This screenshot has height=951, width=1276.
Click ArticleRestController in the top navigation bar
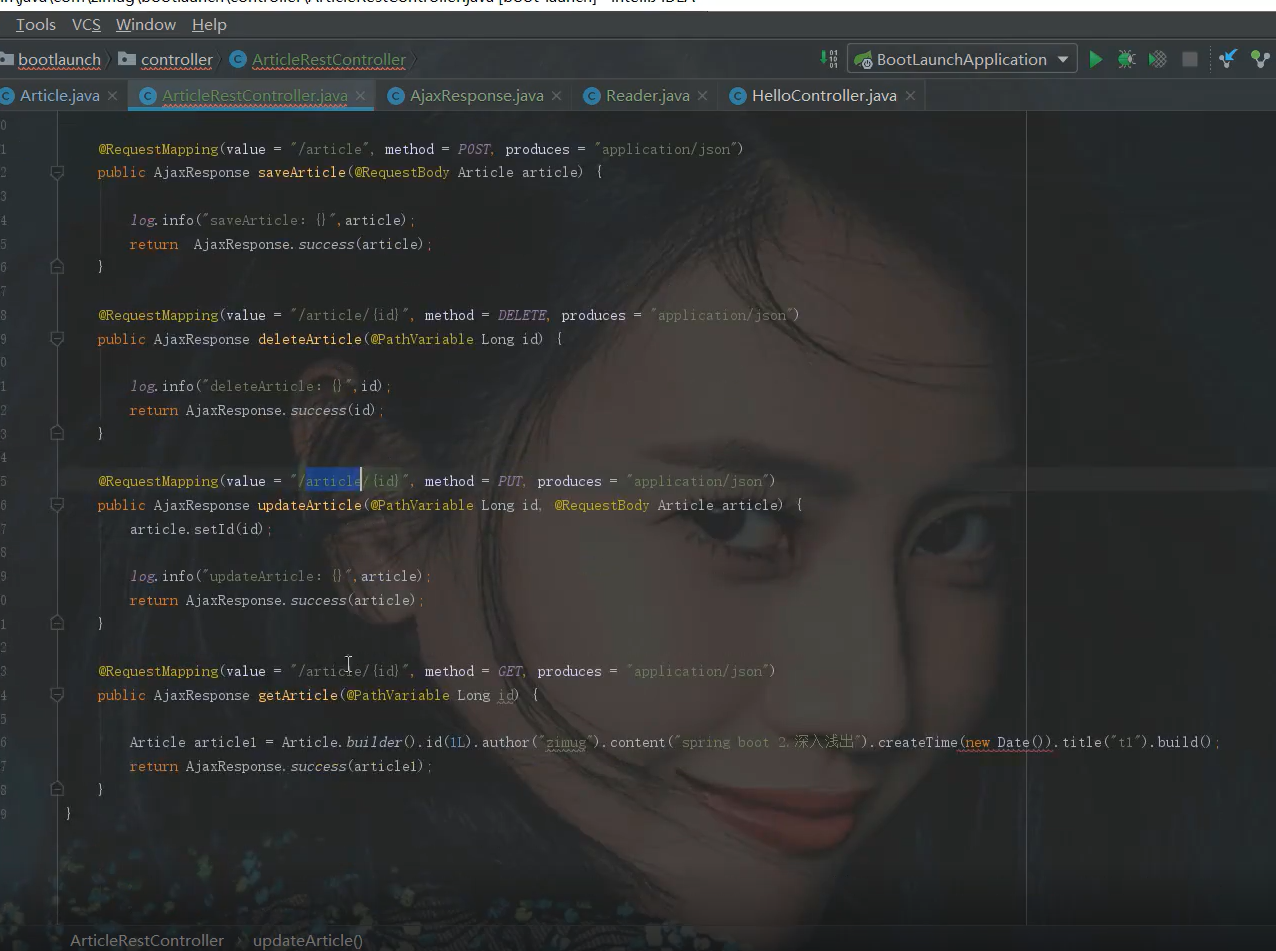tap(329, 59)
